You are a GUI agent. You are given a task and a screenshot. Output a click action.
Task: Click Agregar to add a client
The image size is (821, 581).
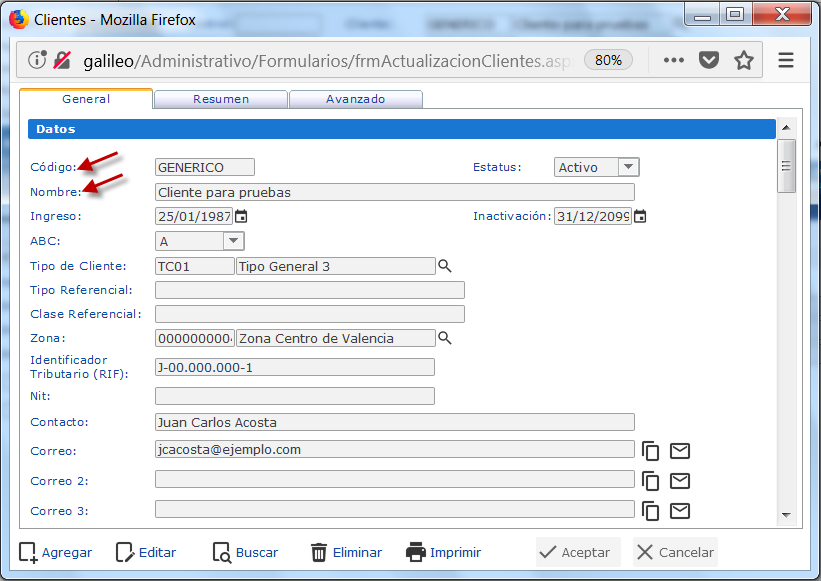(56, 552)
